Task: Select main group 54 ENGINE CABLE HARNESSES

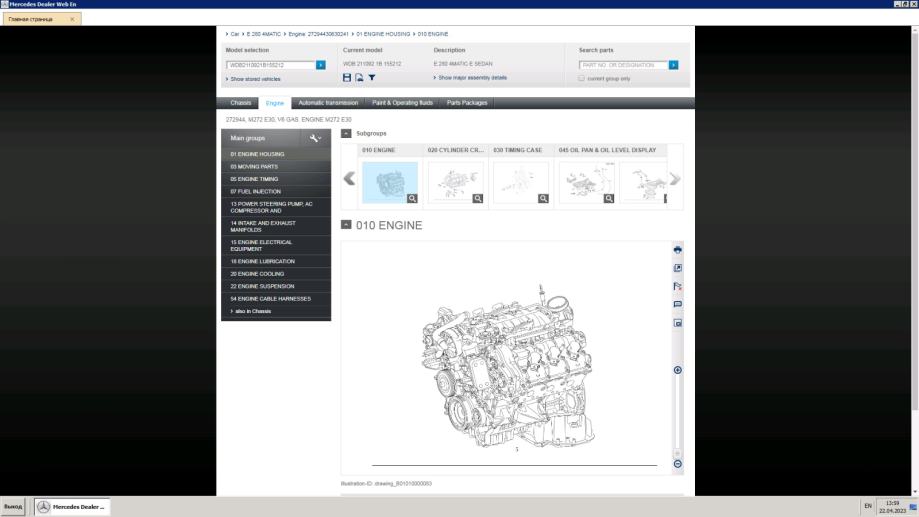Action: 276,299
